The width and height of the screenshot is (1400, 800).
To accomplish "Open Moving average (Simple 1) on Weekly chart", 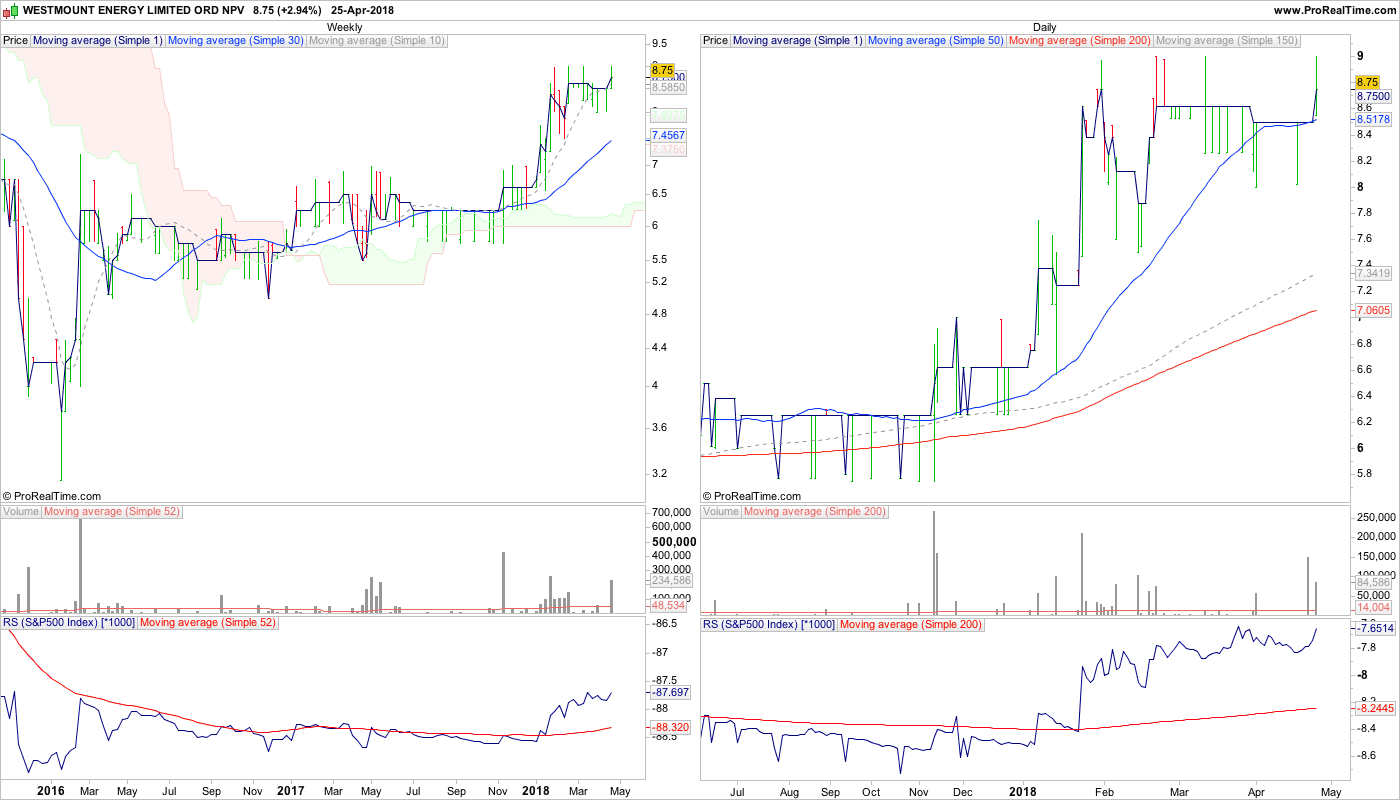I will 98,41.
